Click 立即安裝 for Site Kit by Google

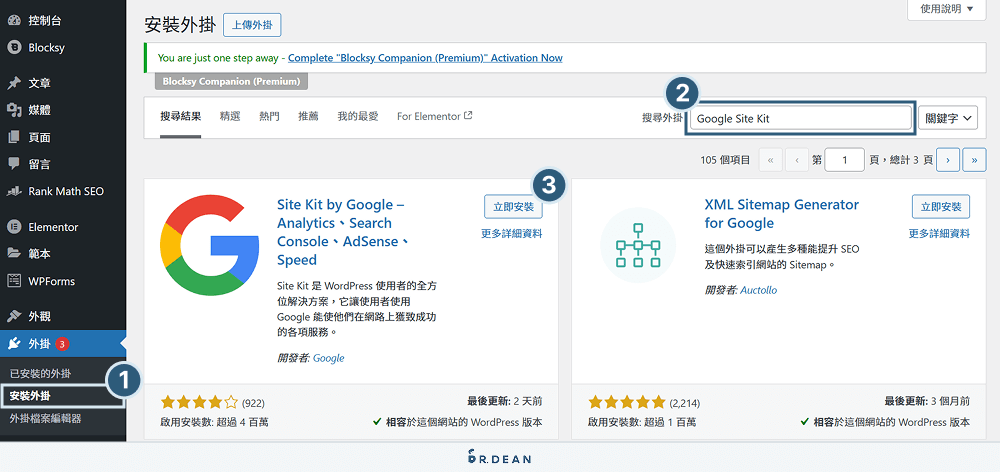[513, 207]
